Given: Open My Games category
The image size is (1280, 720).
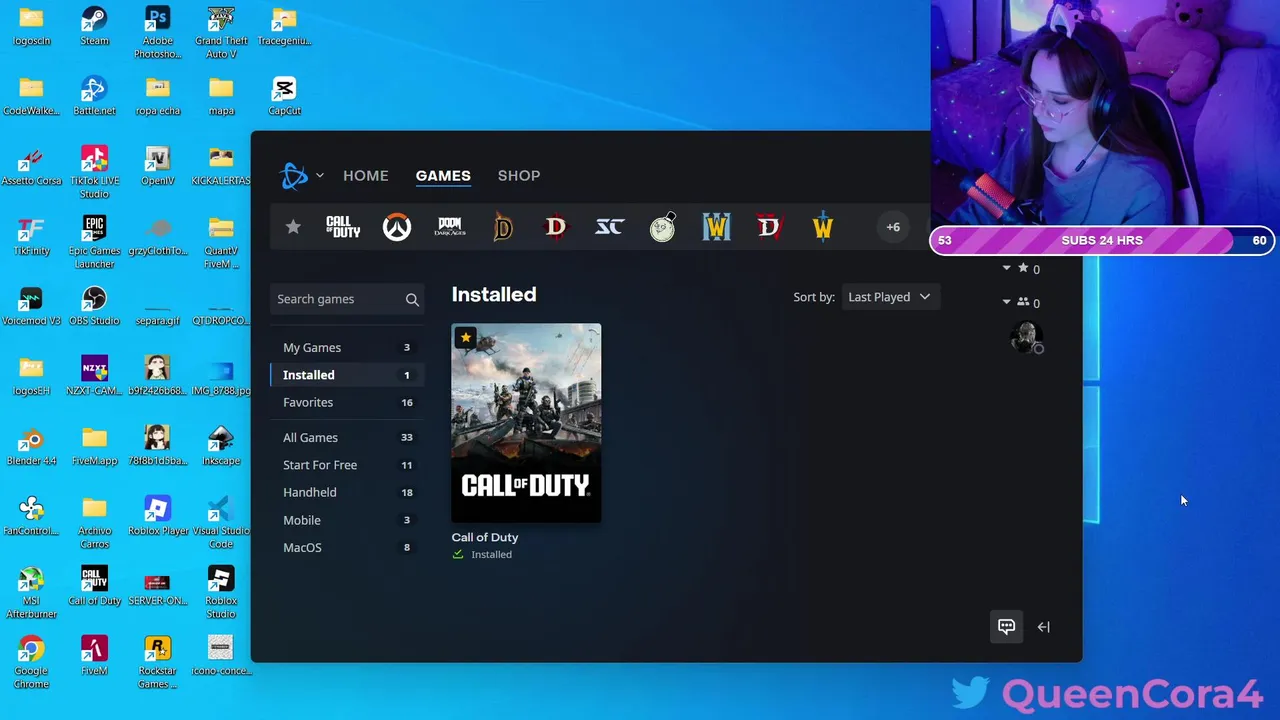Looking at the screenshot, I should [347, 347].
